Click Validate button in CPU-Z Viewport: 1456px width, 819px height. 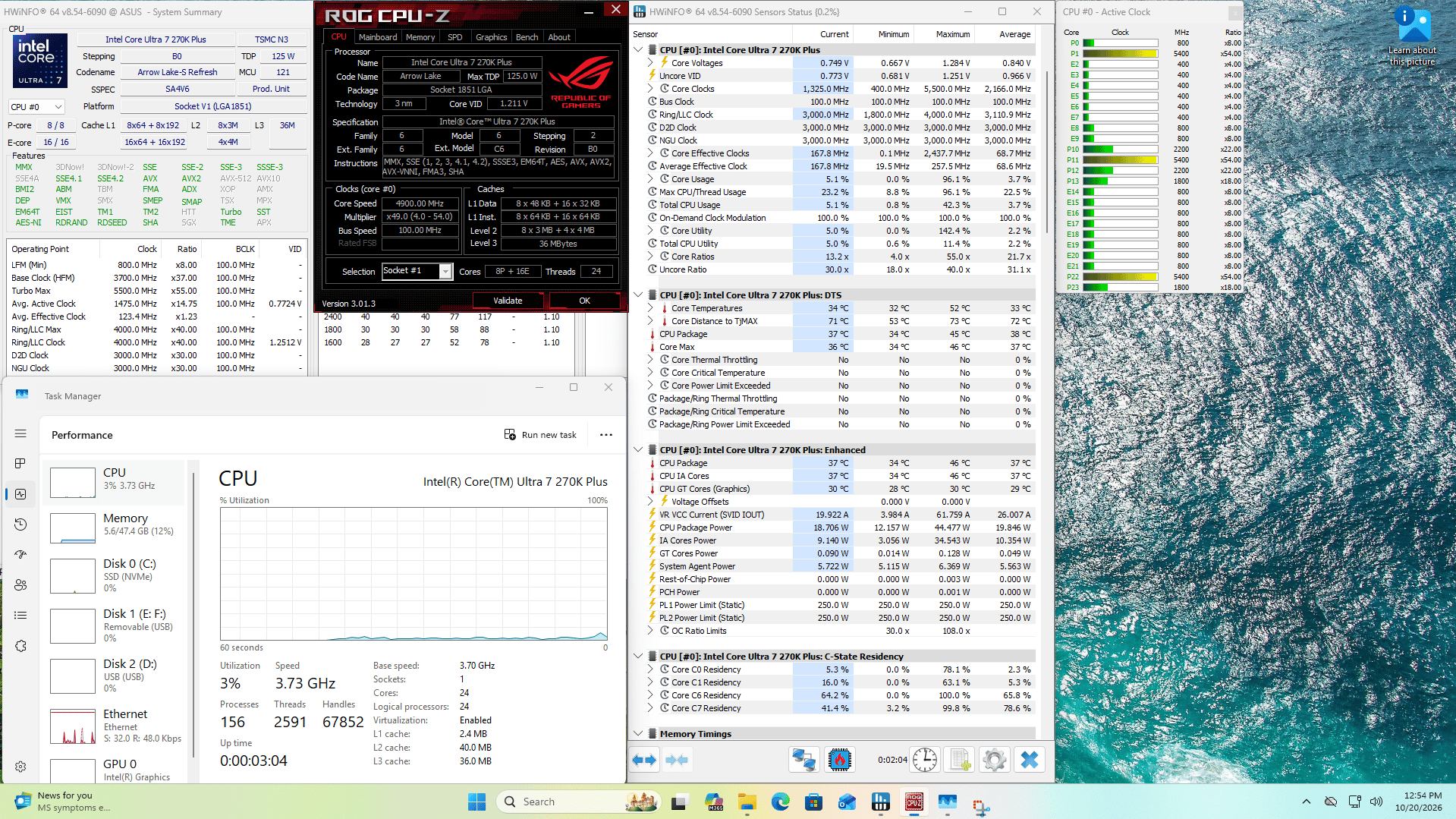(x=508, y=301)
